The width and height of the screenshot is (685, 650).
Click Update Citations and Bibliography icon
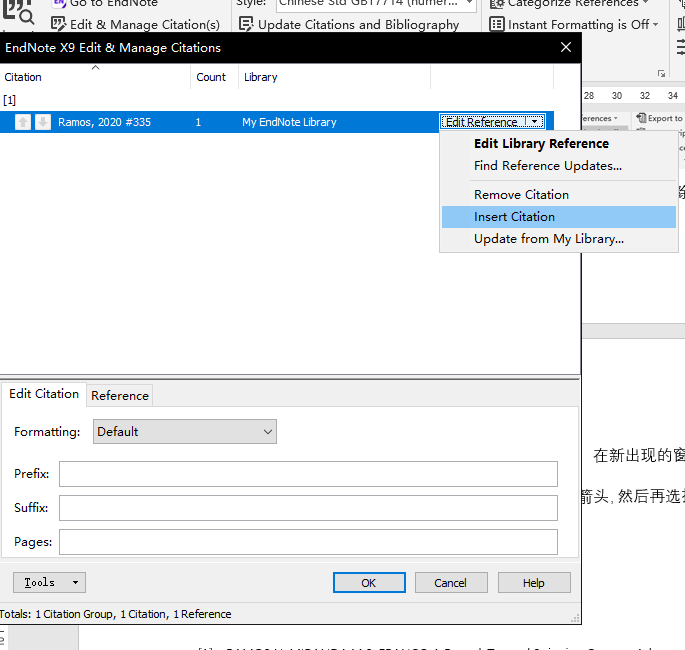[x=246, y=24]
